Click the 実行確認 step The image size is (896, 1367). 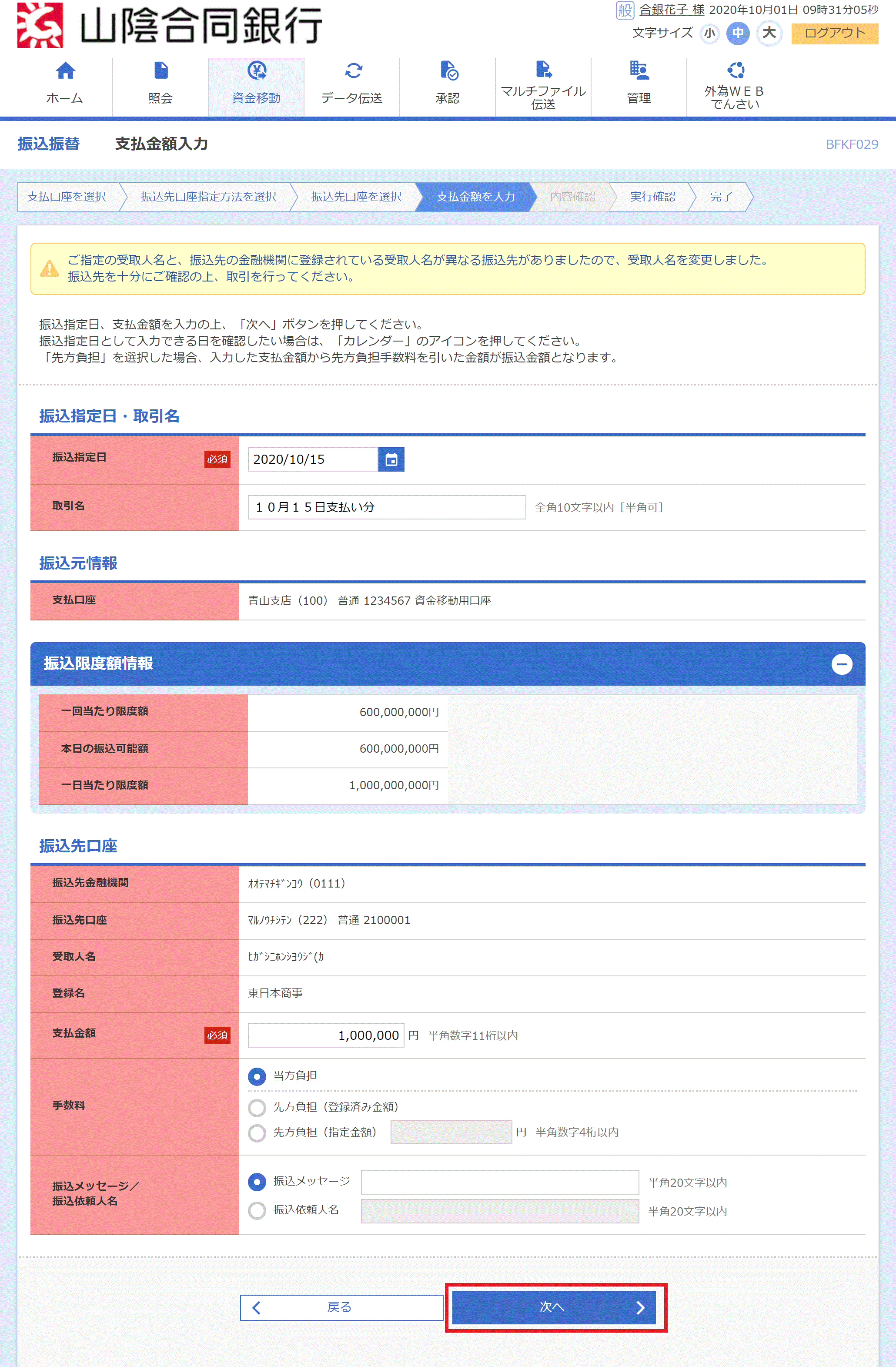[x=652, y=197]
